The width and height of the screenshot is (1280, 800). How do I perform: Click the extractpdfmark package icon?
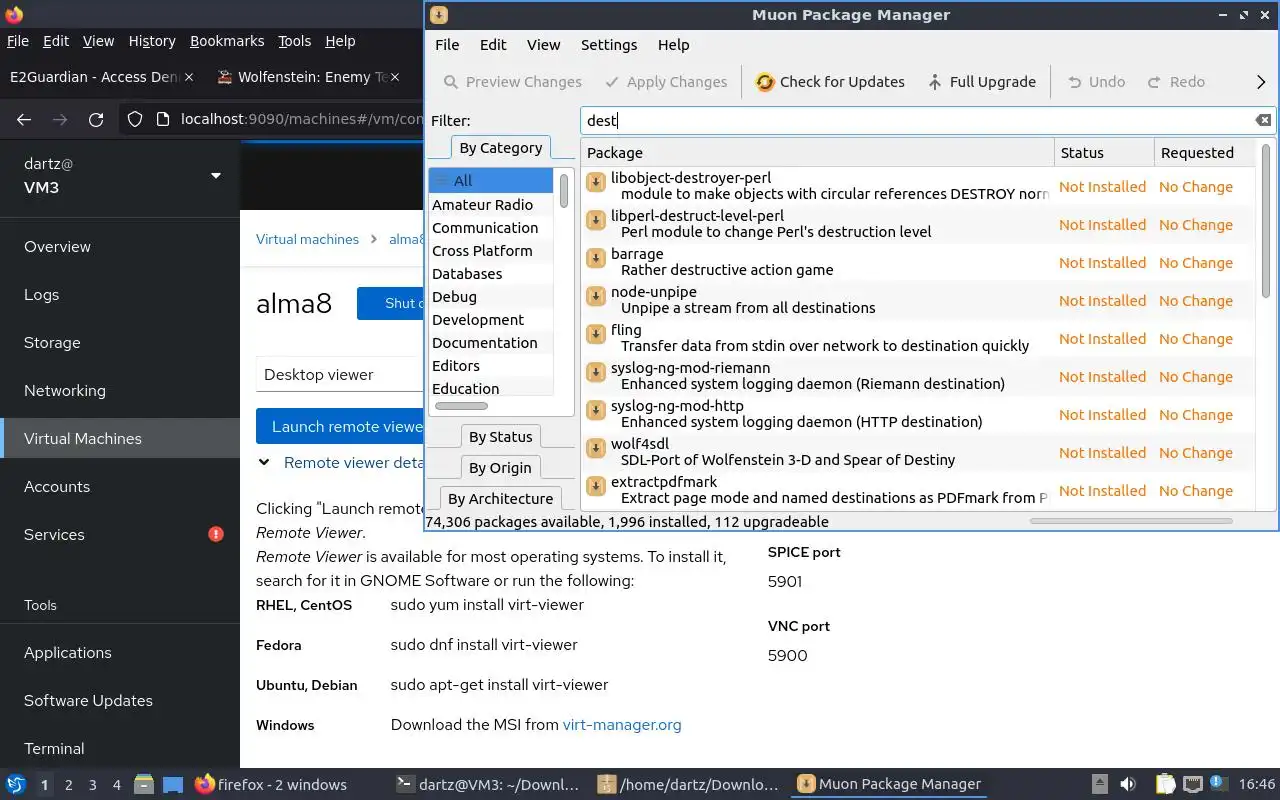coord(595,486)
